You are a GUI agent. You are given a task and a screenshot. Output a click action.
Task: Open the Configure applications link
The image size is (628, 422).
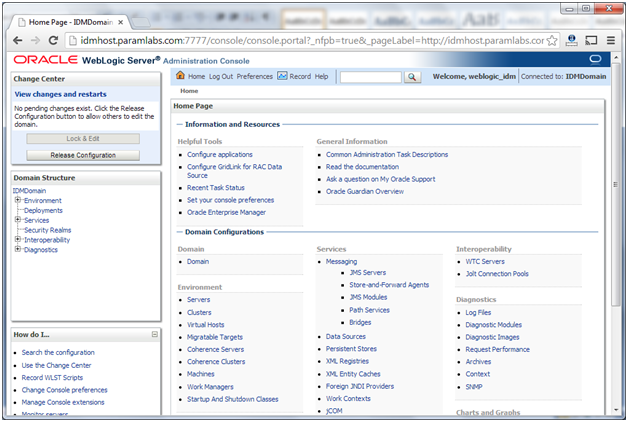click(x=220, y=155)
